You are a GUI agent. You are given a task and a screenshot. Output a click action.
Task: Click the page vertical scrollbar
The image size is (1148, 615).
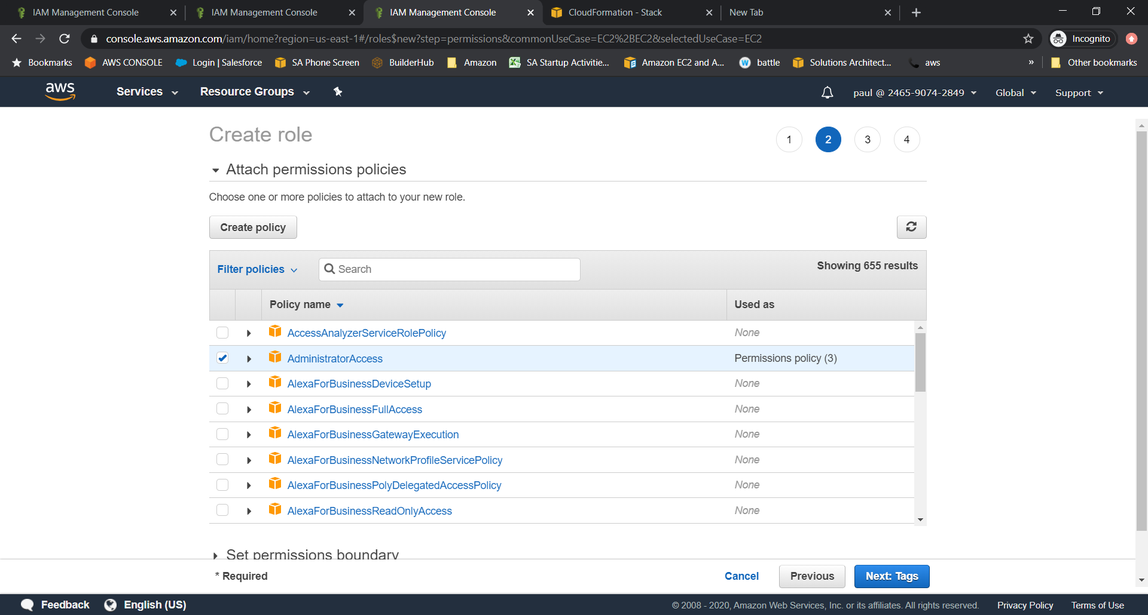click(x=1141, y=329)
